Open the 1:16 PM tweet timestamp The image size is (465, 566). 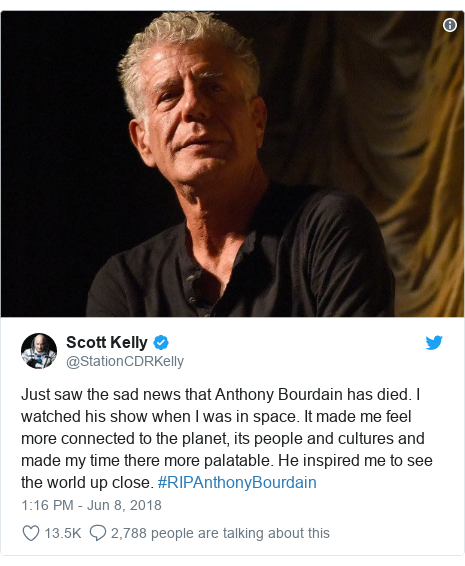point(47,505)
